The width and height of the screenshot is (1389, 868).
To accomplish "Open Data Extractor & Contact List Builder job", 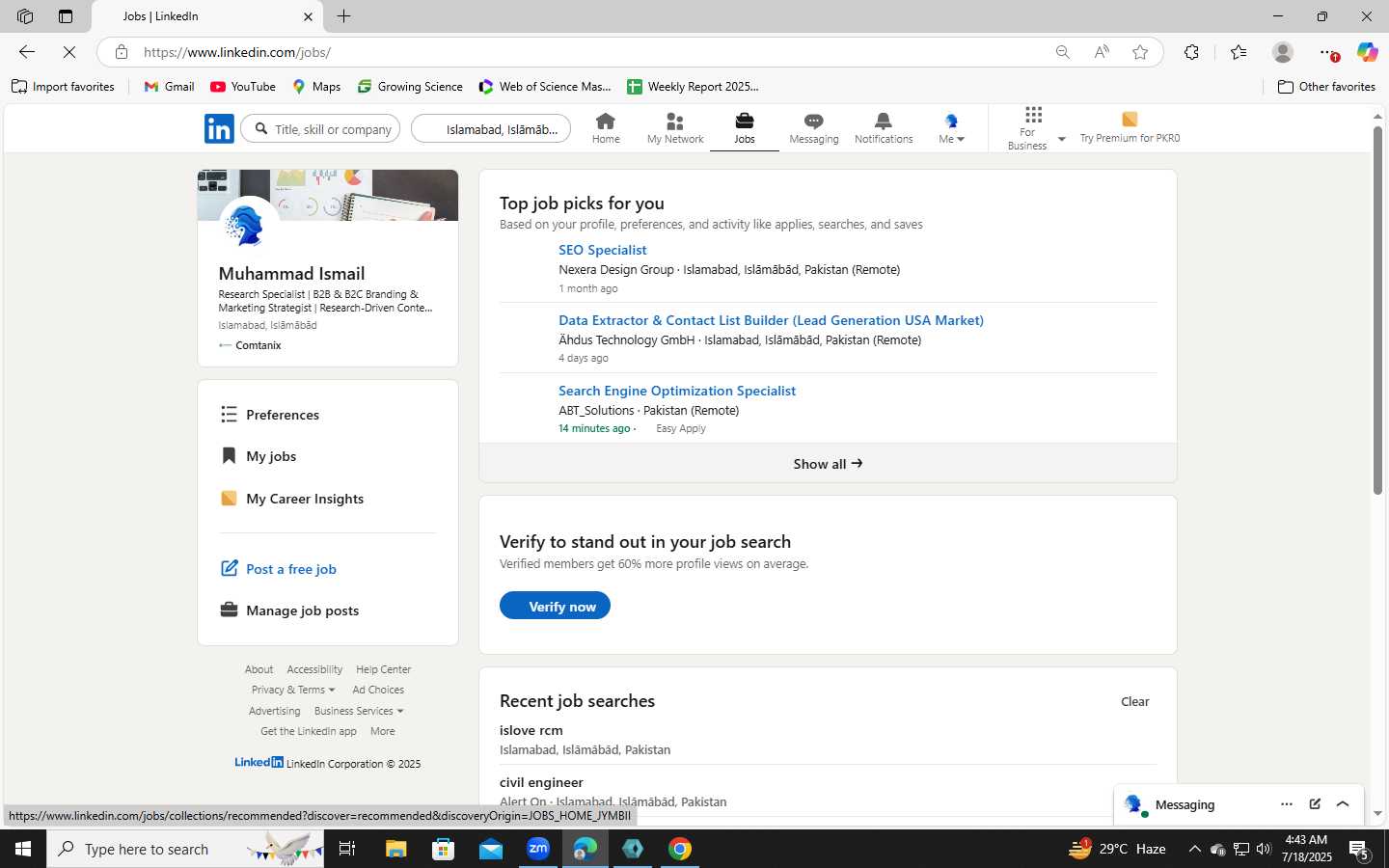I will (771, 320).
